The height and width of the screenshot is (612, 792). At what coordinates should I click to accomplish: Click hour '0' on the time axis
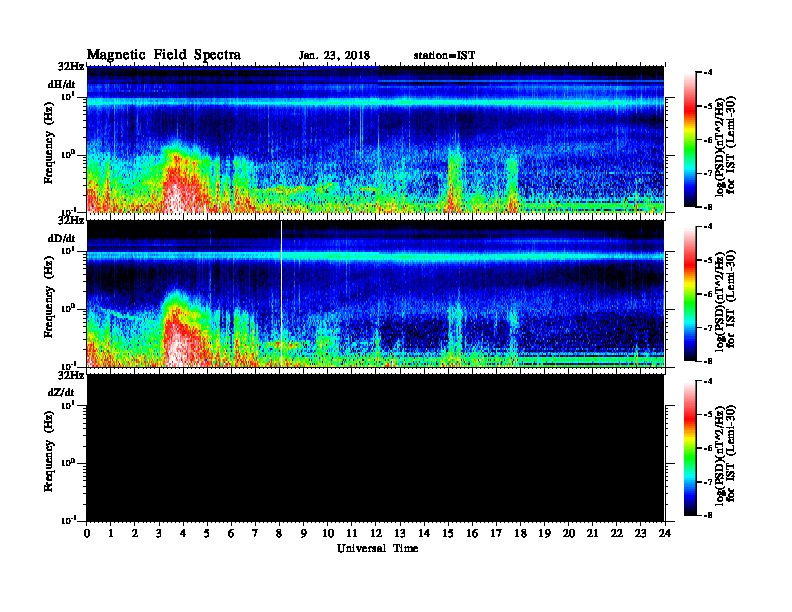pyautogui.click(x=87, y=534)
